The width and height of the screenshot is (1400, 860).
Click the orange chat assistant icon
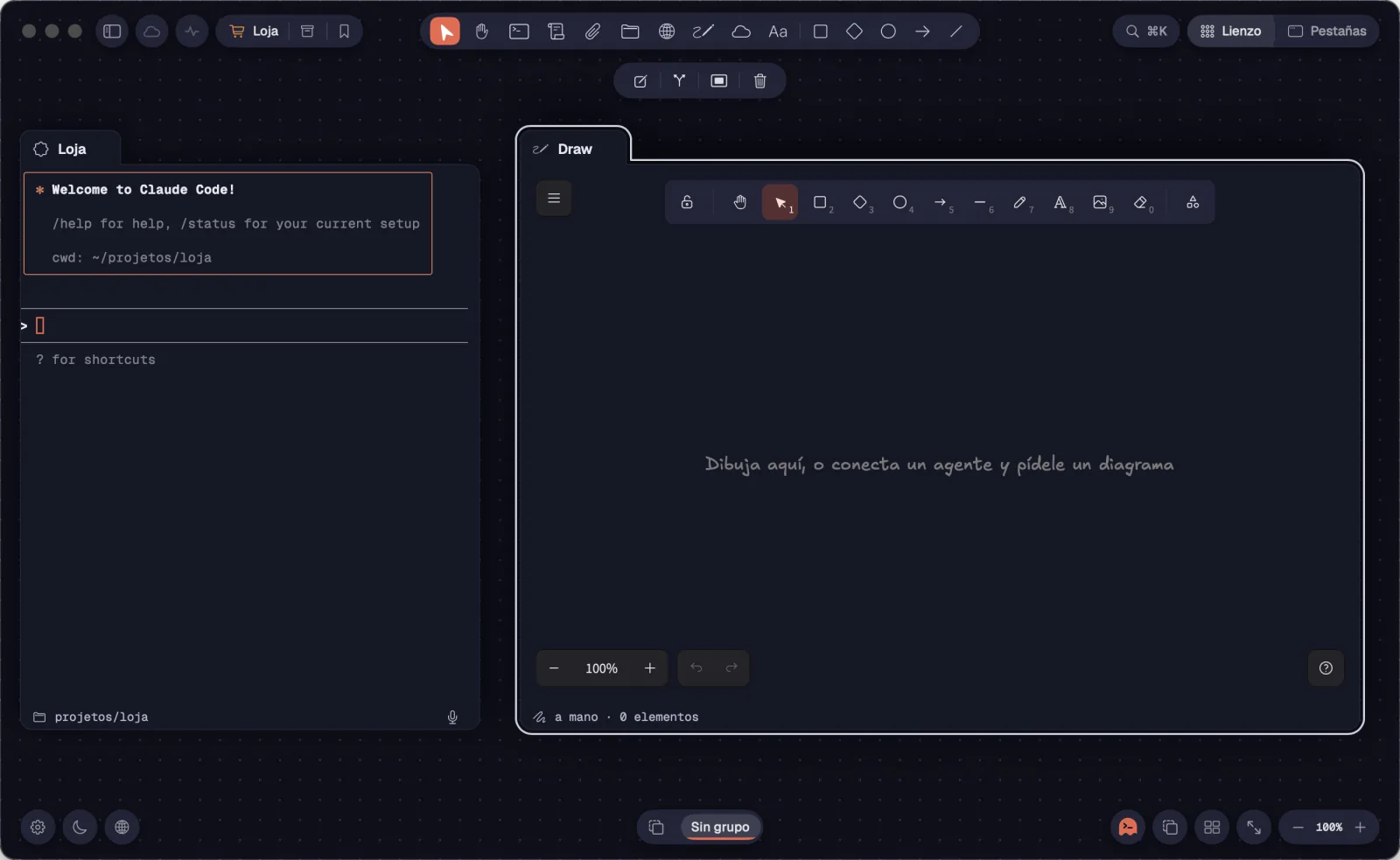point(1128,828)
